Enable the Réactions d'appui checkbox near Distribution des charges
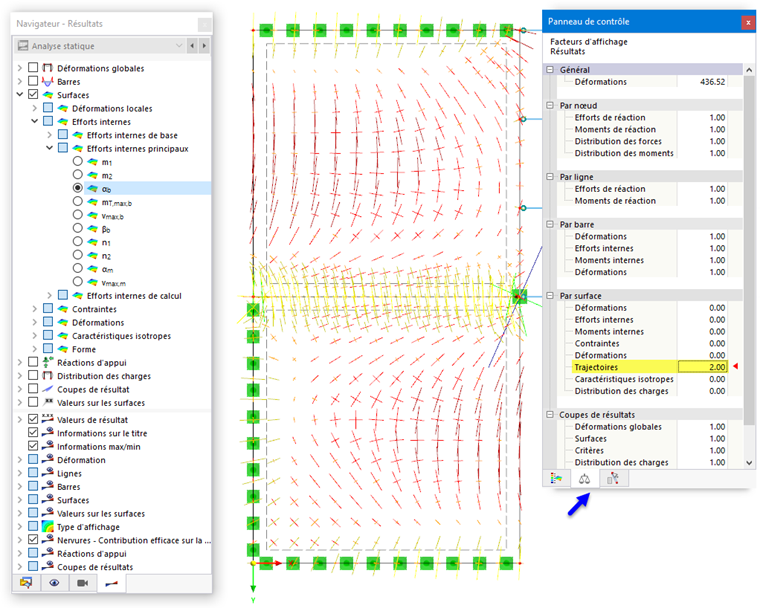The height and width of the screenshot is (608, 760). [x=33, y=362]
